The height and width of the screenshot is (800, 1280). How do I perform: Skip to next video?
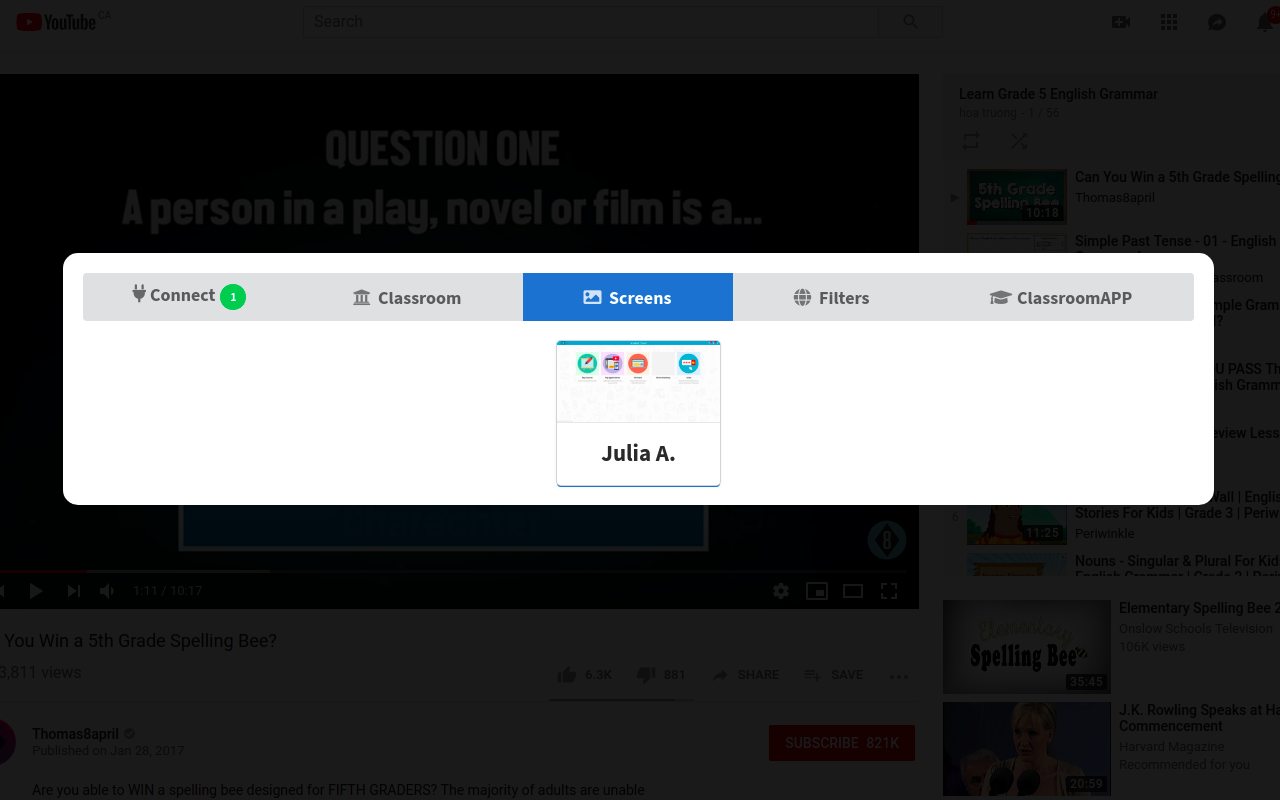click(x=73, y=591)
